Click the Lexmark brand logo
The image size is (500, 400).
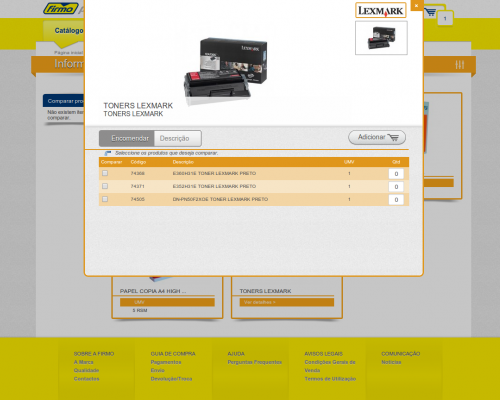pos(381,10)
